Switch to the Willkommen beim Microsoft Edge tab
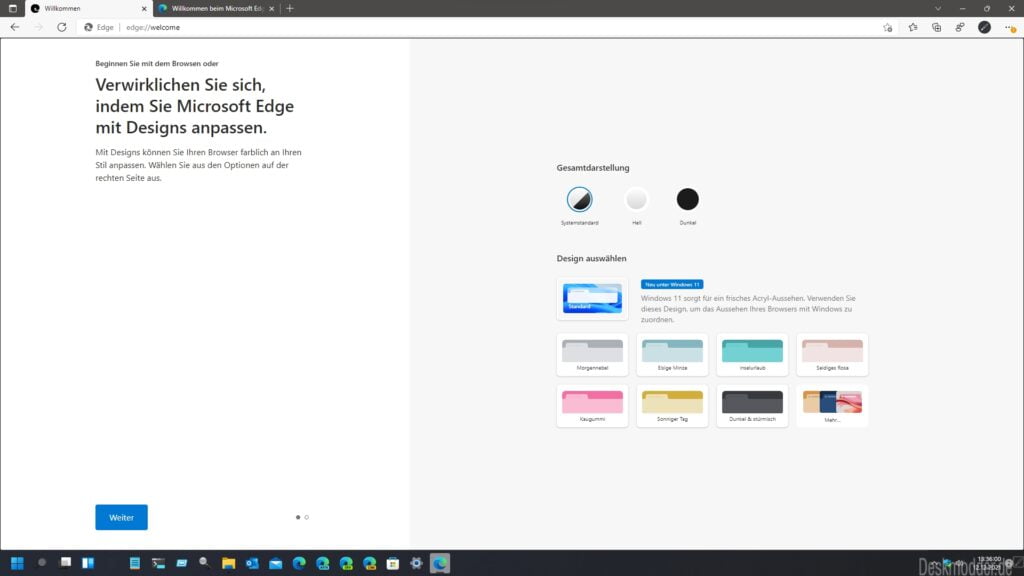 pyautogui.click(x=208, y=8)
